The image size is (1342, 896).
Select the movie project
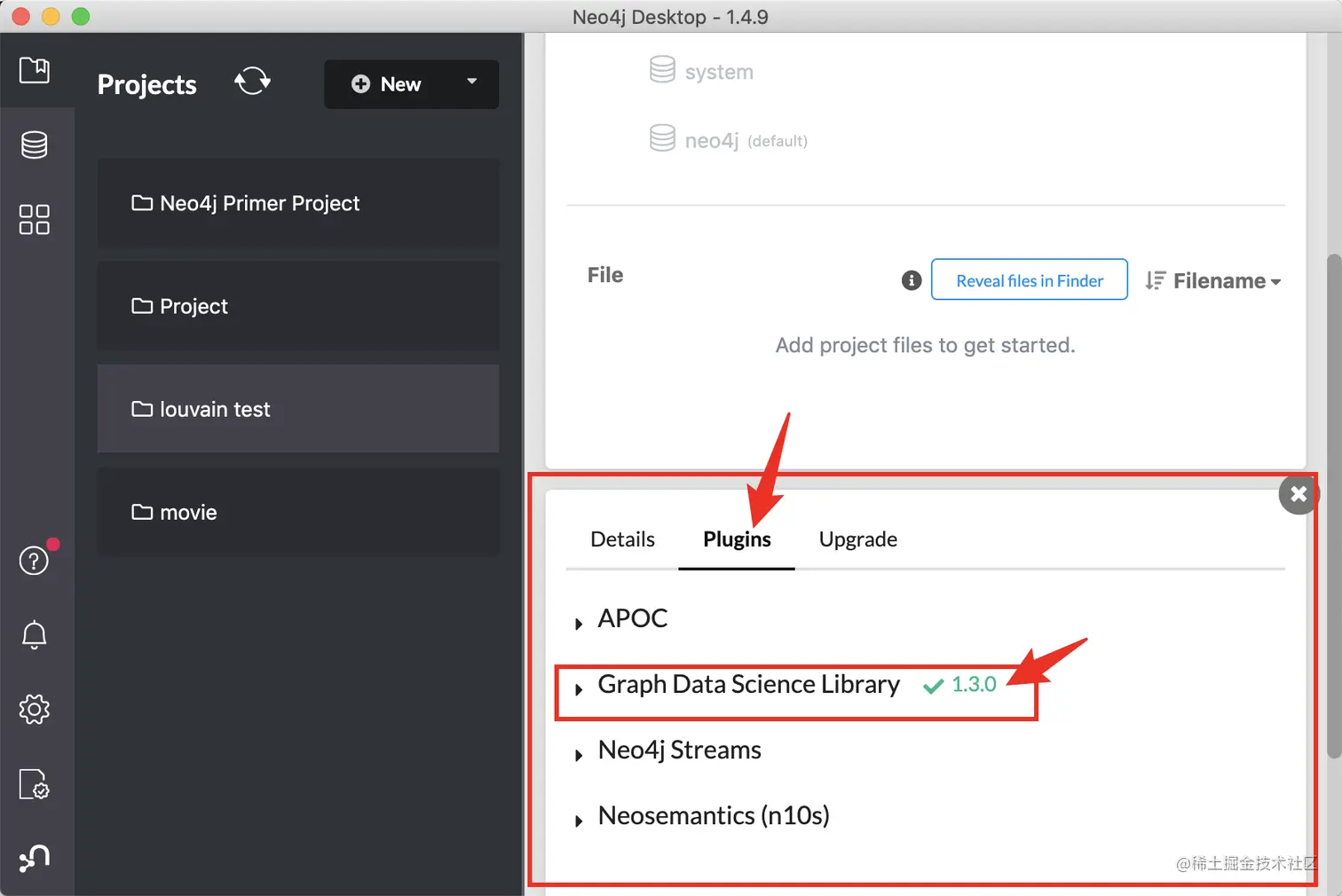click(298, 512)
